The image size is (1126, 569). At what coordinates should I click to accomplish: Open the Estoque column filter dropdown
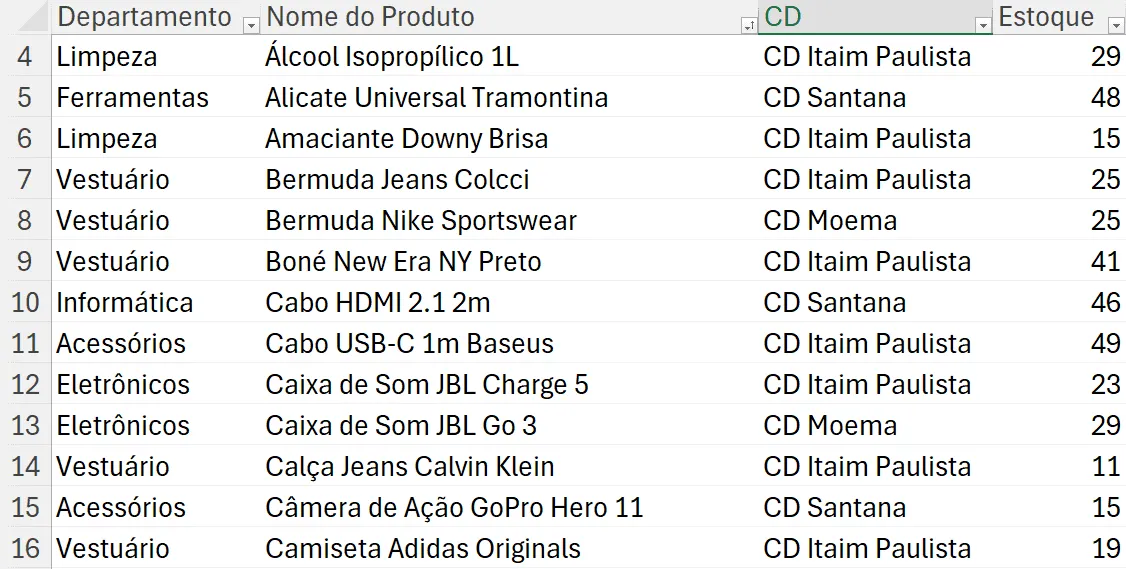point(1115,25)
